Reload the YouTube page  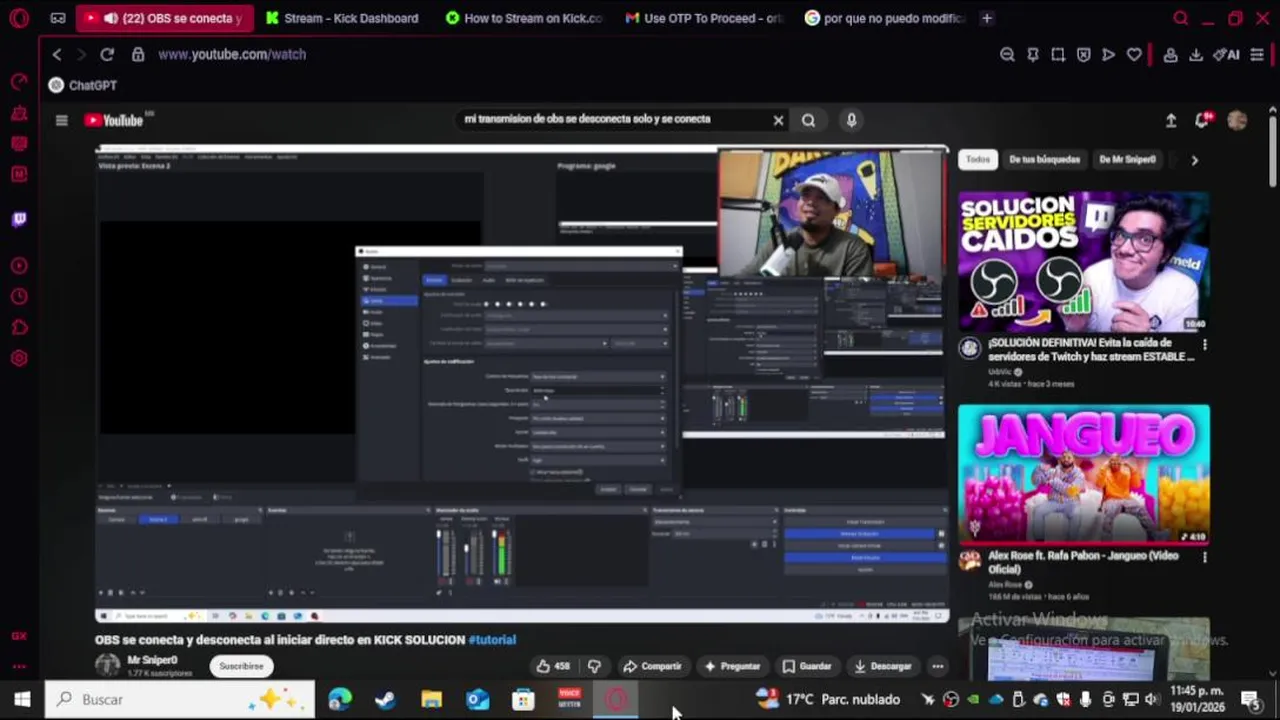(107, 55)
